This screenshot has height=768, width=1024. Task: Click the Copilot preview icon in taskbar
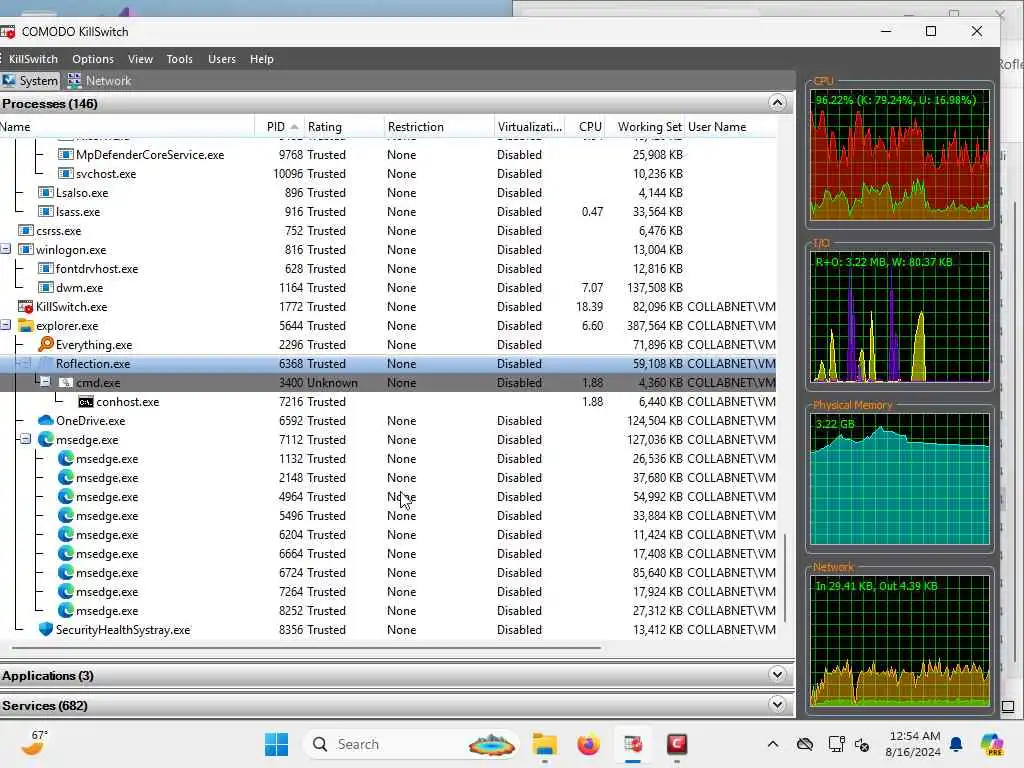(x=992, y=744)
